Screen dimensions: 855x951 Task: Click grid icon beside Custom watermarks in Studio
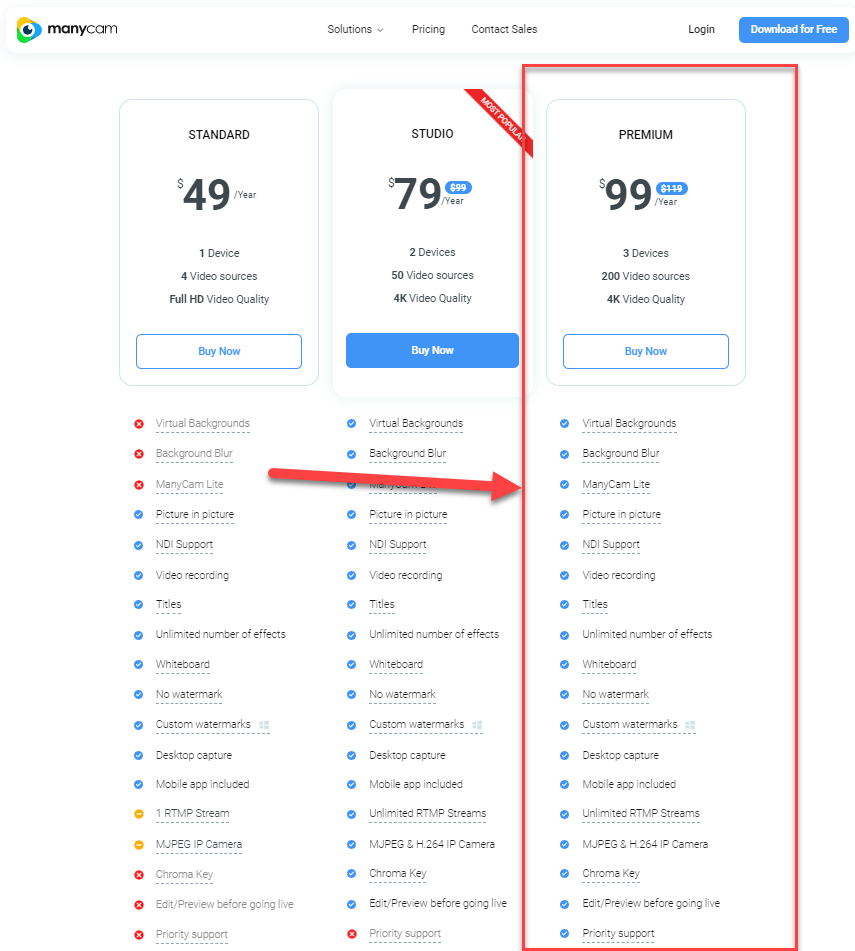click(477, 725)
